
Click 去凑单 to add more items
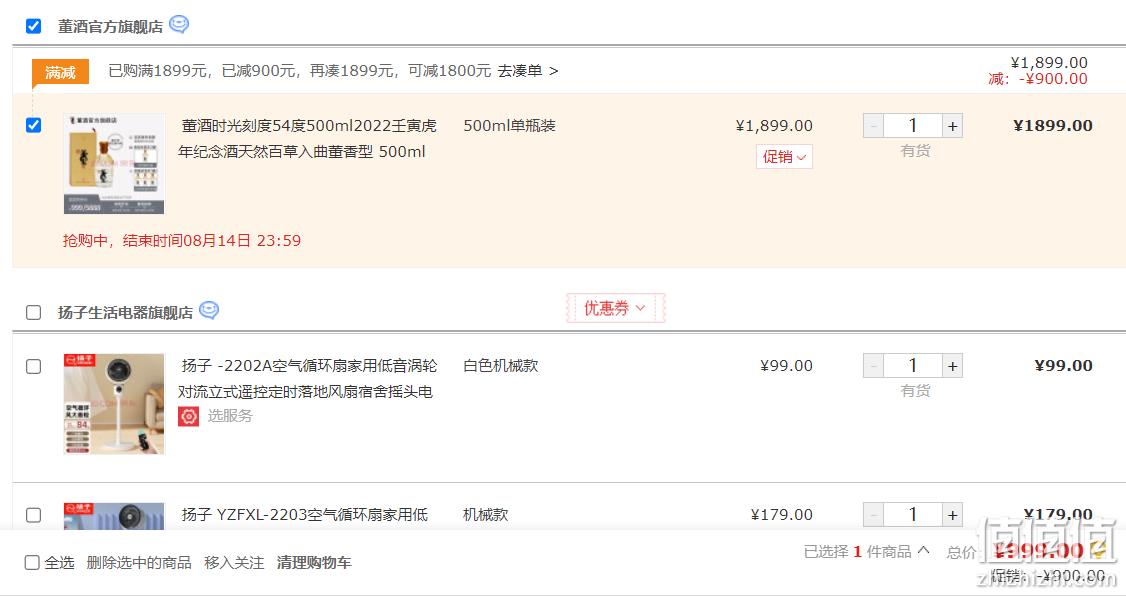click(527, 71)
